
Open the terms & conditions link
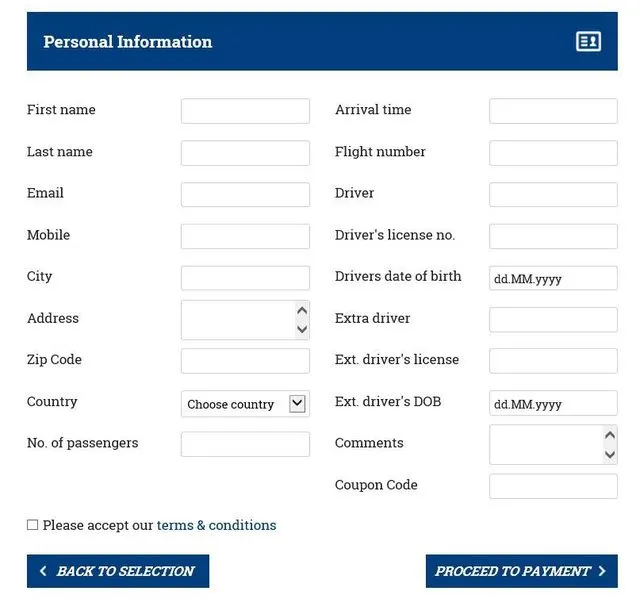click(216, 525)
